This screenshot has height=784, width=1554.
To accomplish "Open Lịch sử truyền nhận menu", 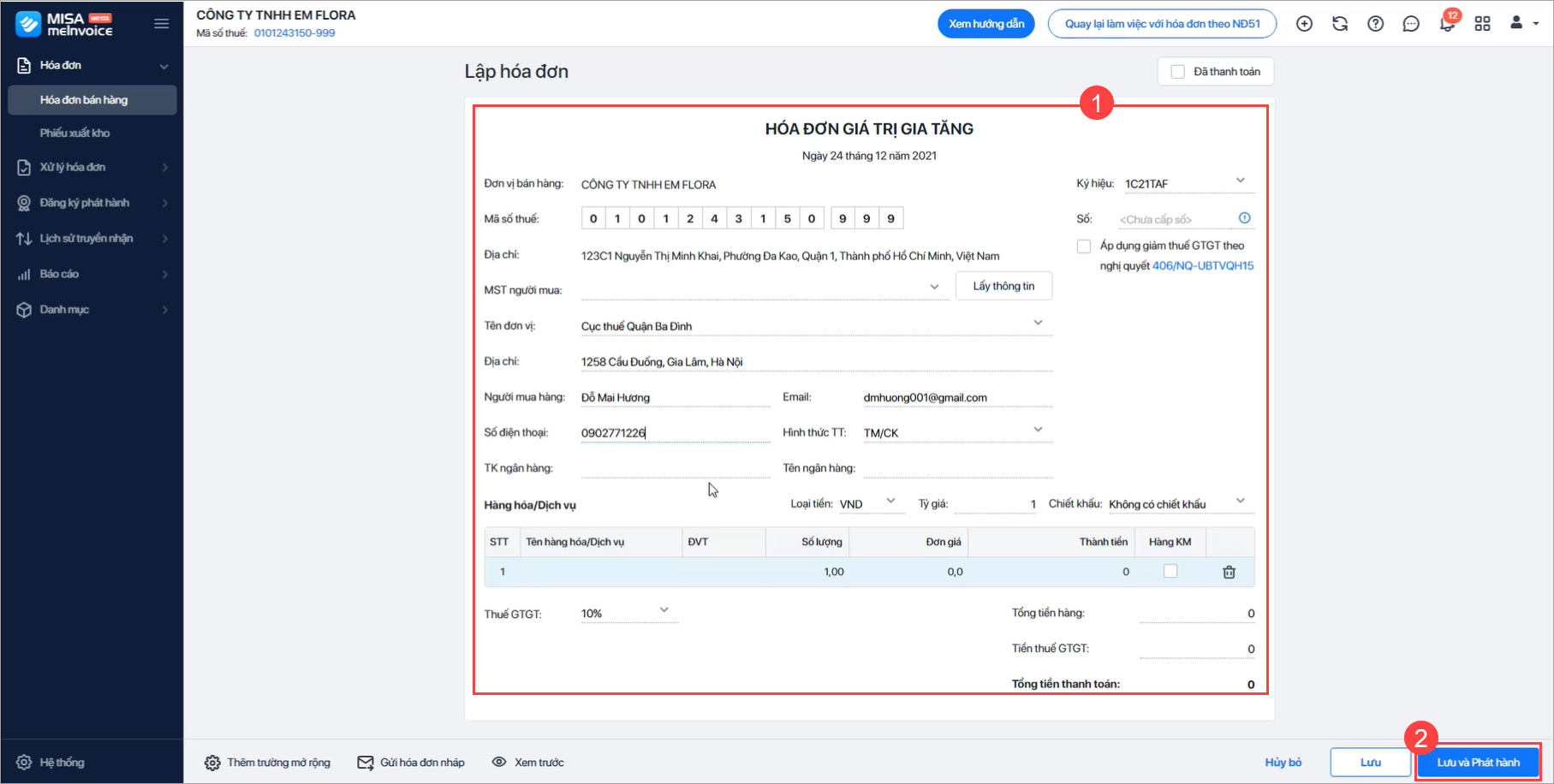I will tap(92, 239).
